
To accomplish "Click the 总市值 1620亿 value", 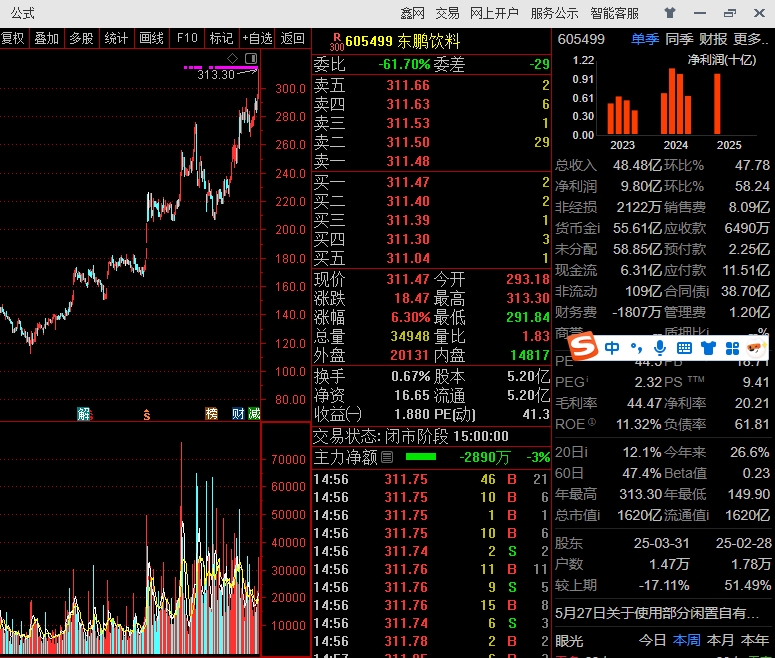I will (640, 516).
